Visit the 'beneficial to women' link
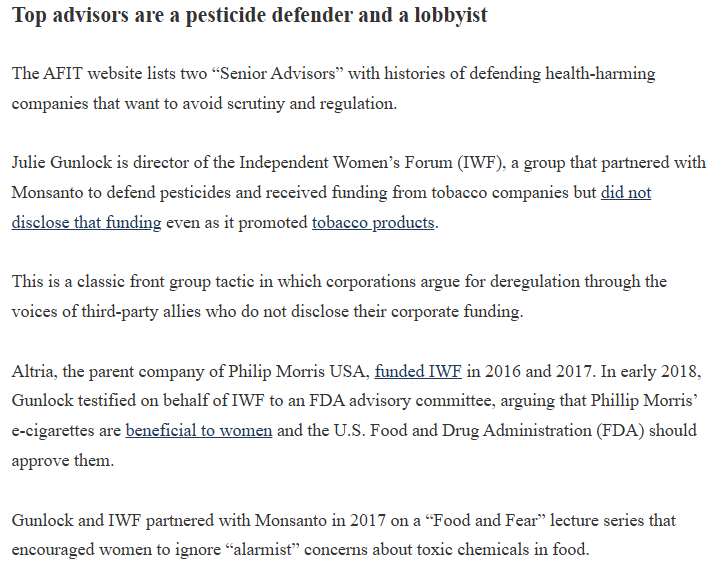This screenshot has width=715, height=565. coord(198,432)
